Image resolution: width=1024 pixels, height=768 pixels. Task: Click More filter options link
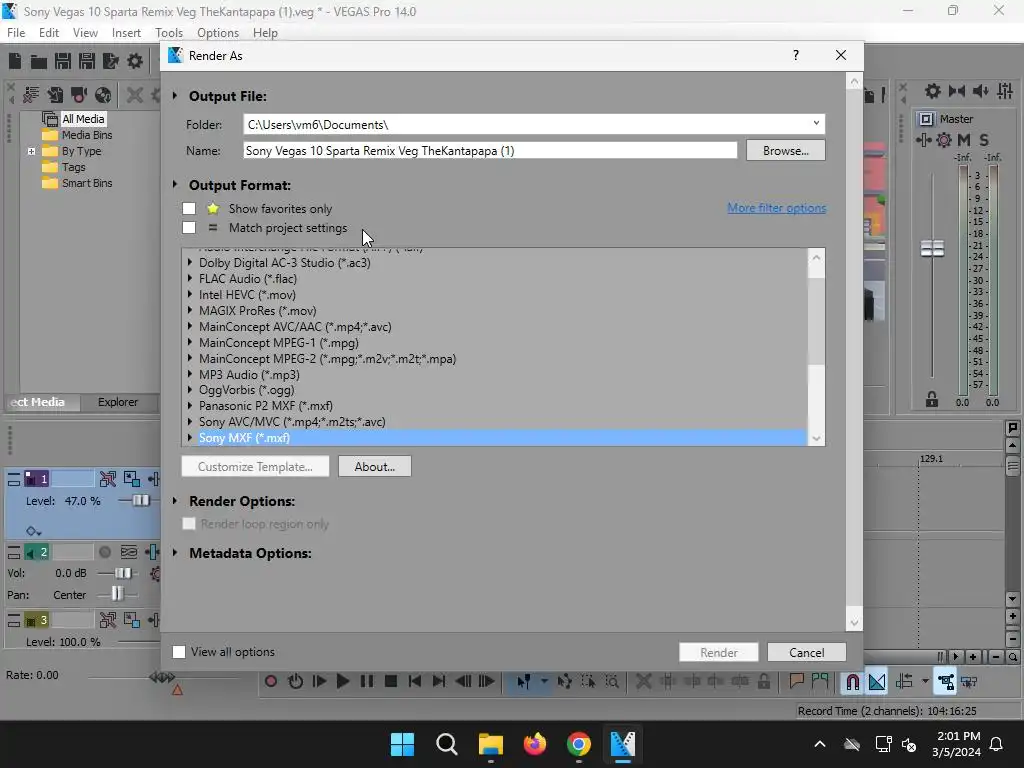(x=776, y=208)
